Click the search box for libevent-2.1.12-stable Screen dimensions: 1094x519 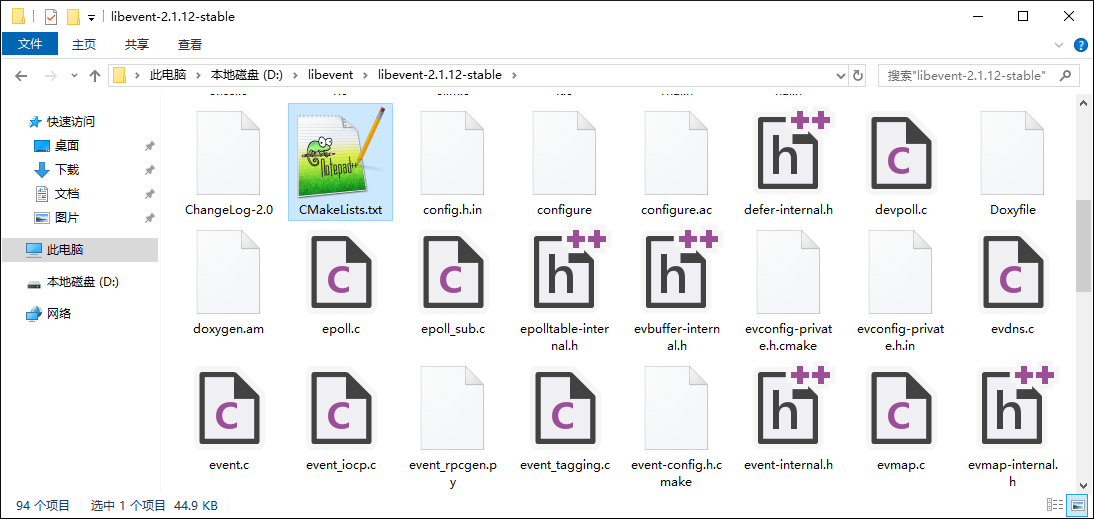click(x=970, y=75)
